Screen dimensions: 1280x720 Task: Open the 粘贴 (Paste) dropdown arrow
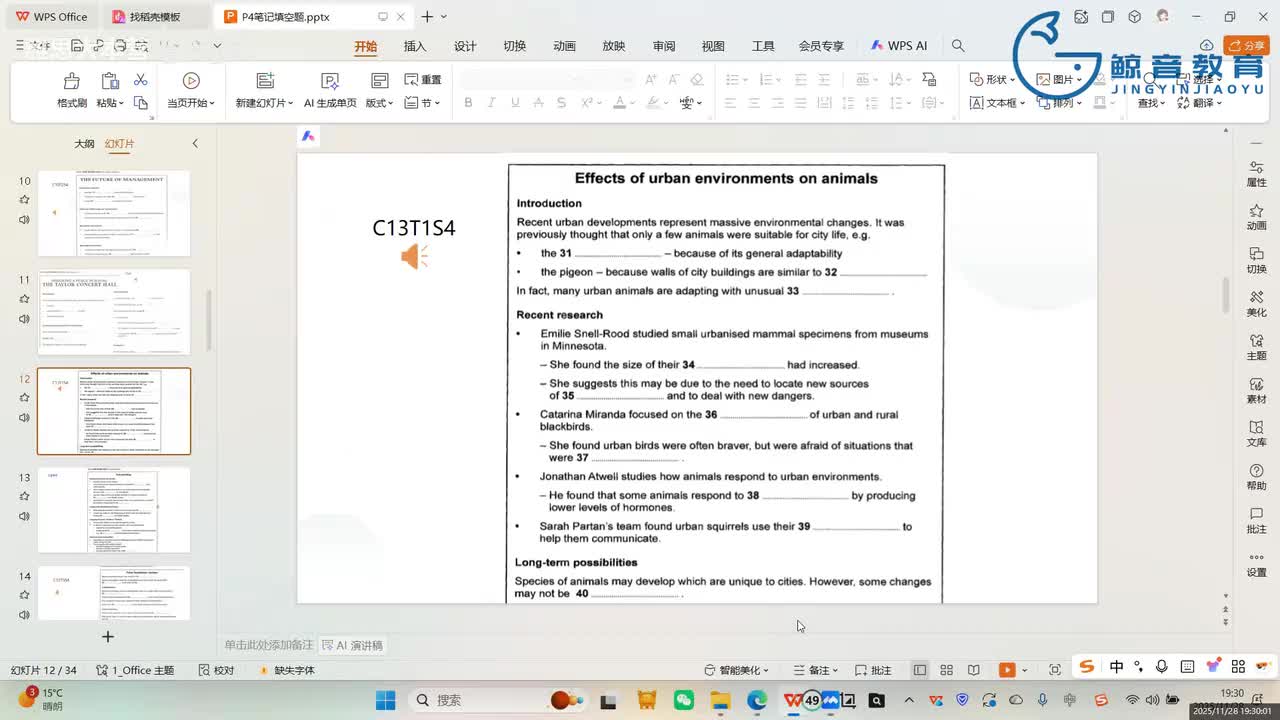click(x=122, y=103)
